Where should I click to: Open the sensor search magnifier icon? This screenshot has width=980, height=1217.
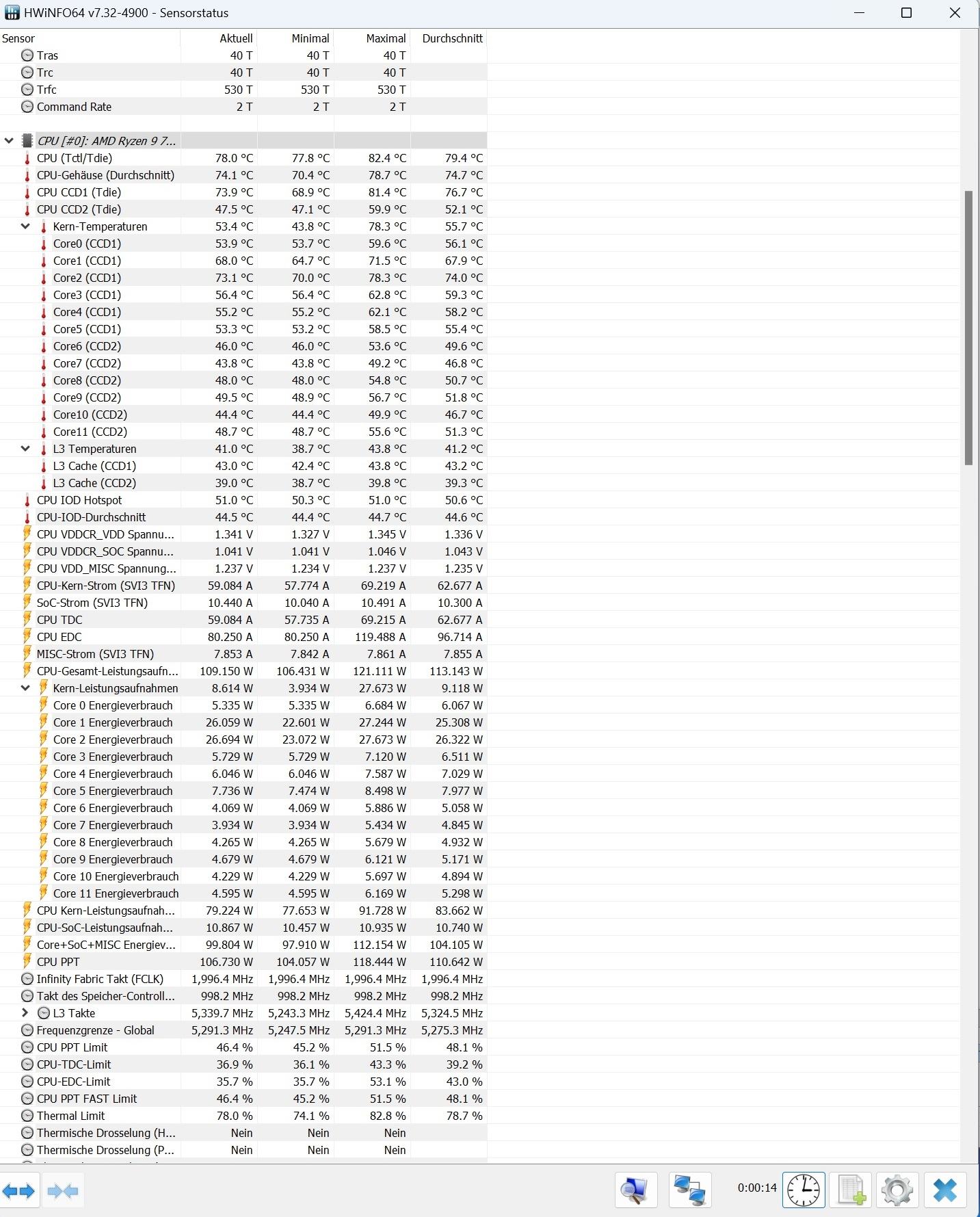point(635,1190)
